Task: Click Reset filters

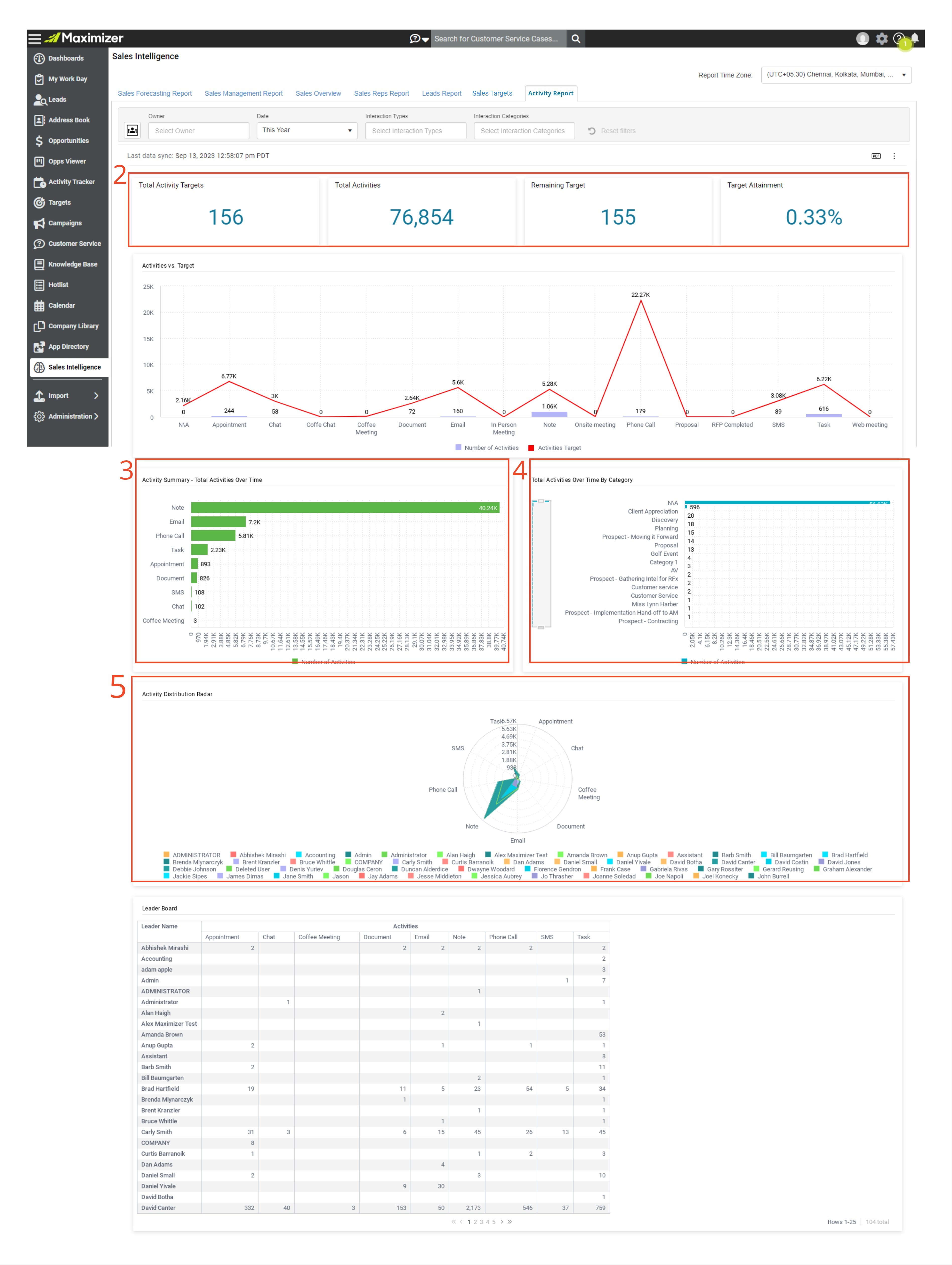Action: (611, 131)
